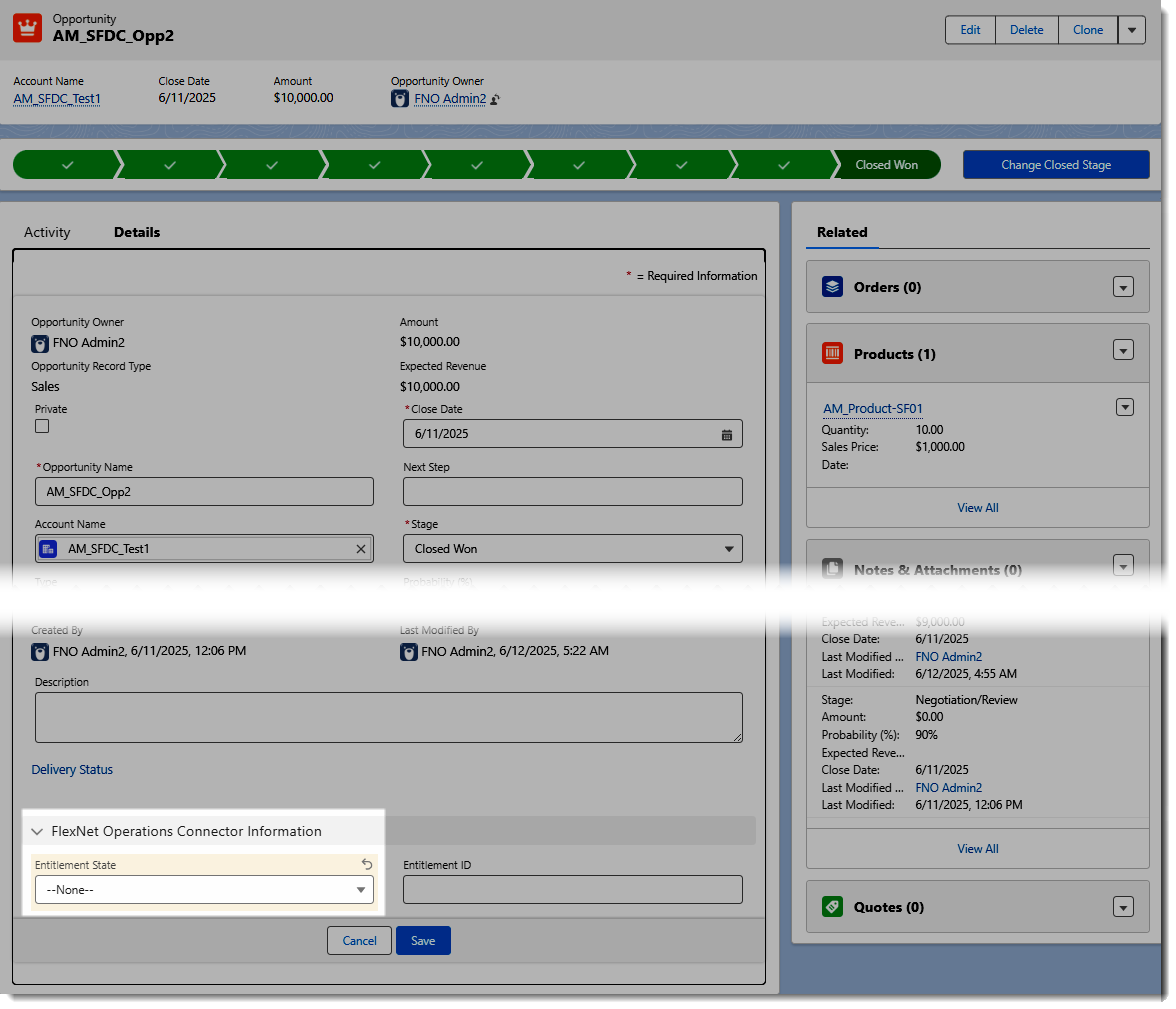Click the Opportunity crown icon in header

[28, 28]
